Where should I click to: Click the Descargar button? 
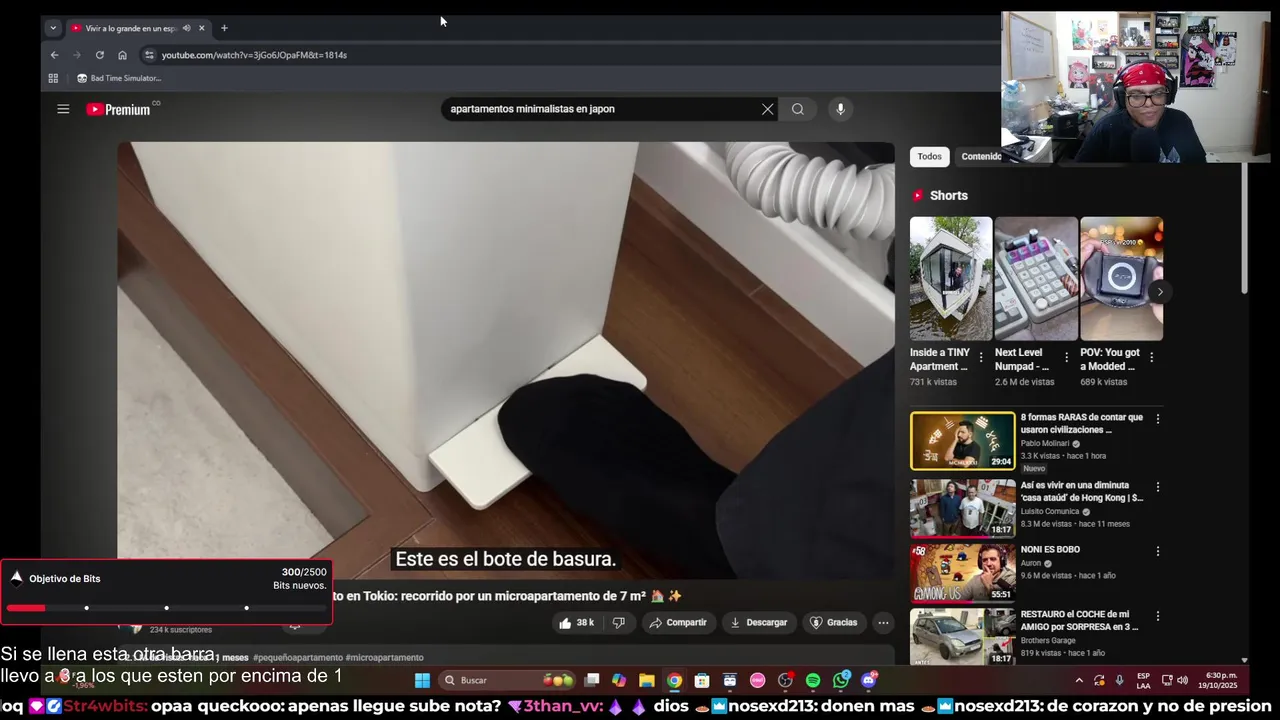tap(758, 622)
